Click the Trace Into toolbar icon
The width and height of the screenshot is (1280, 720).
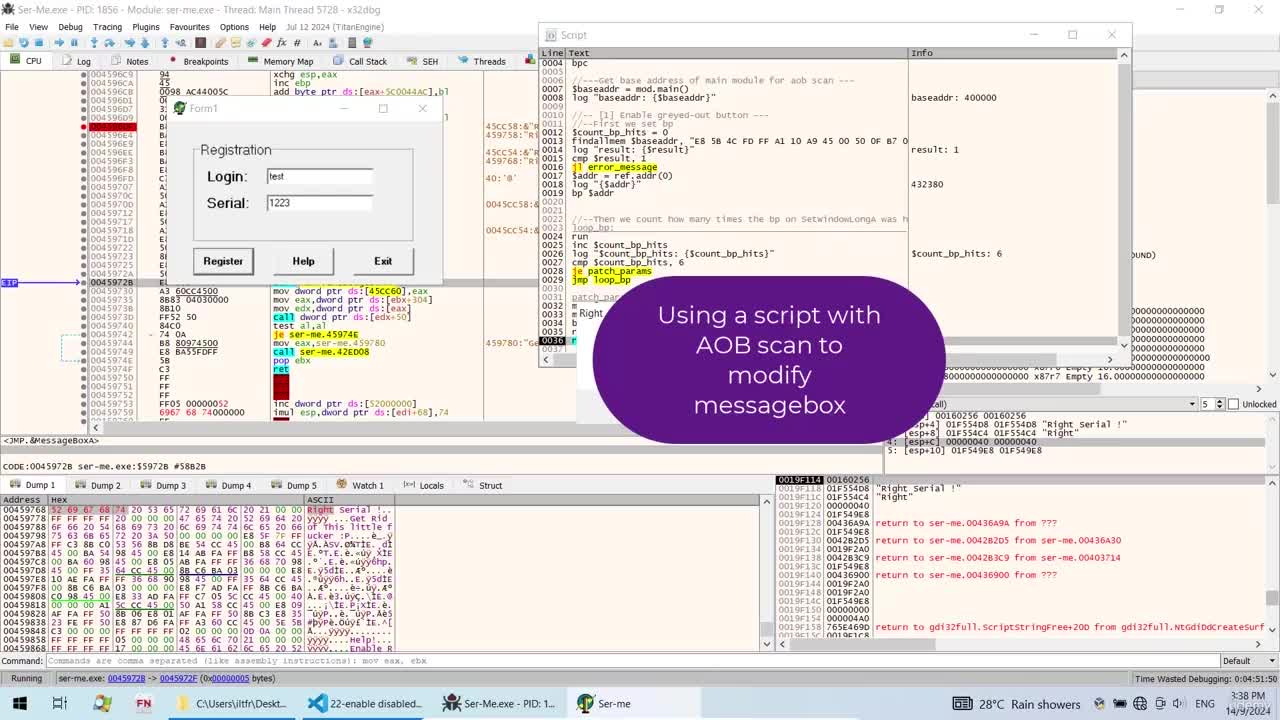(x=130, y=43)
